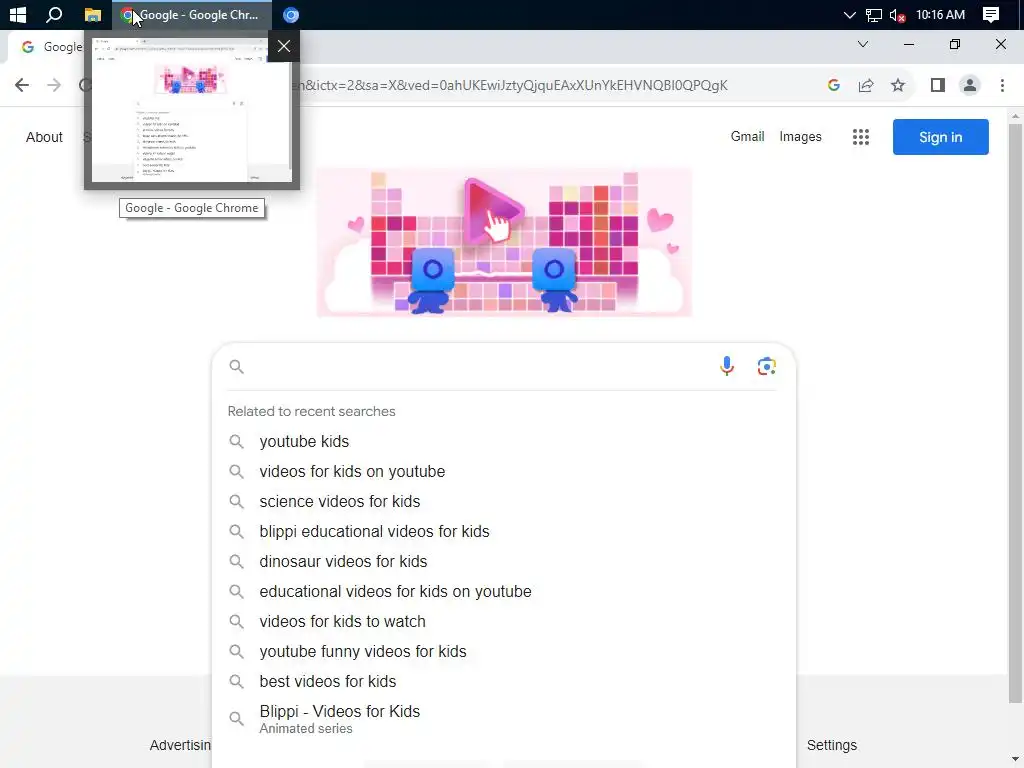Open the Google apps grid icon
Viewport: 1024px width, 768px height.
[860, 136]
